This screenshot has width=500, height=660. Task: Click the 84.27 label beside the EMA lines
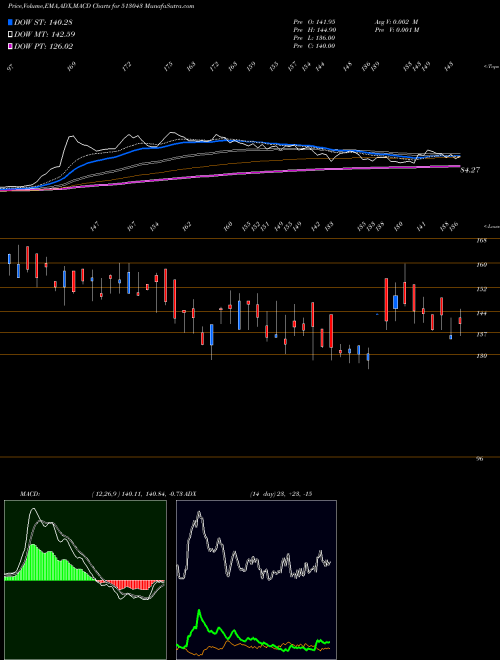(470, 170)
